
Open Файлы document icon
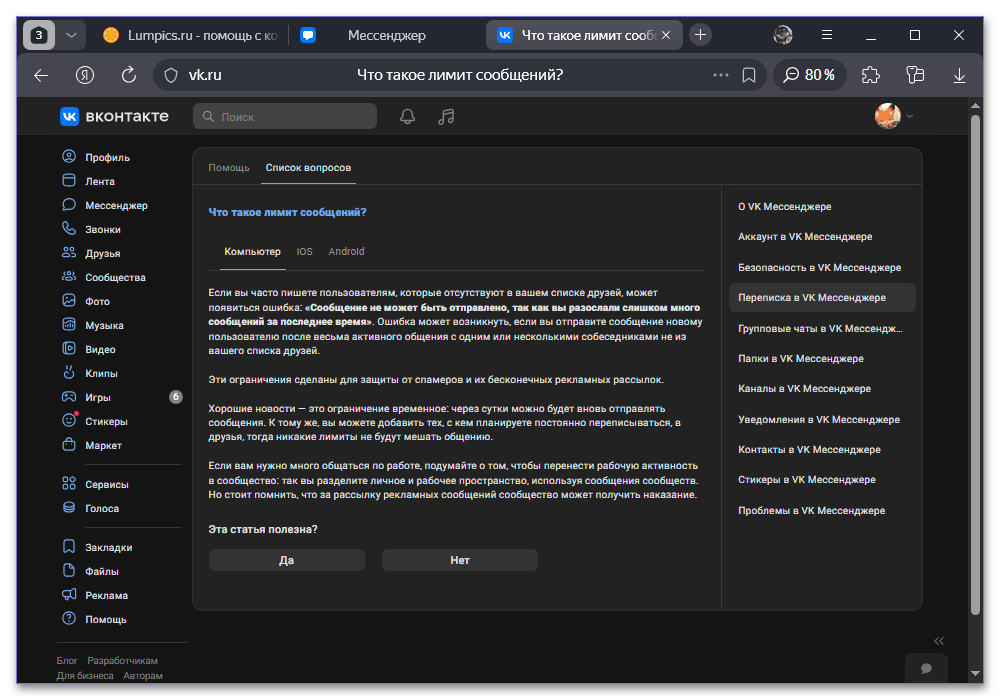point(69,571)
